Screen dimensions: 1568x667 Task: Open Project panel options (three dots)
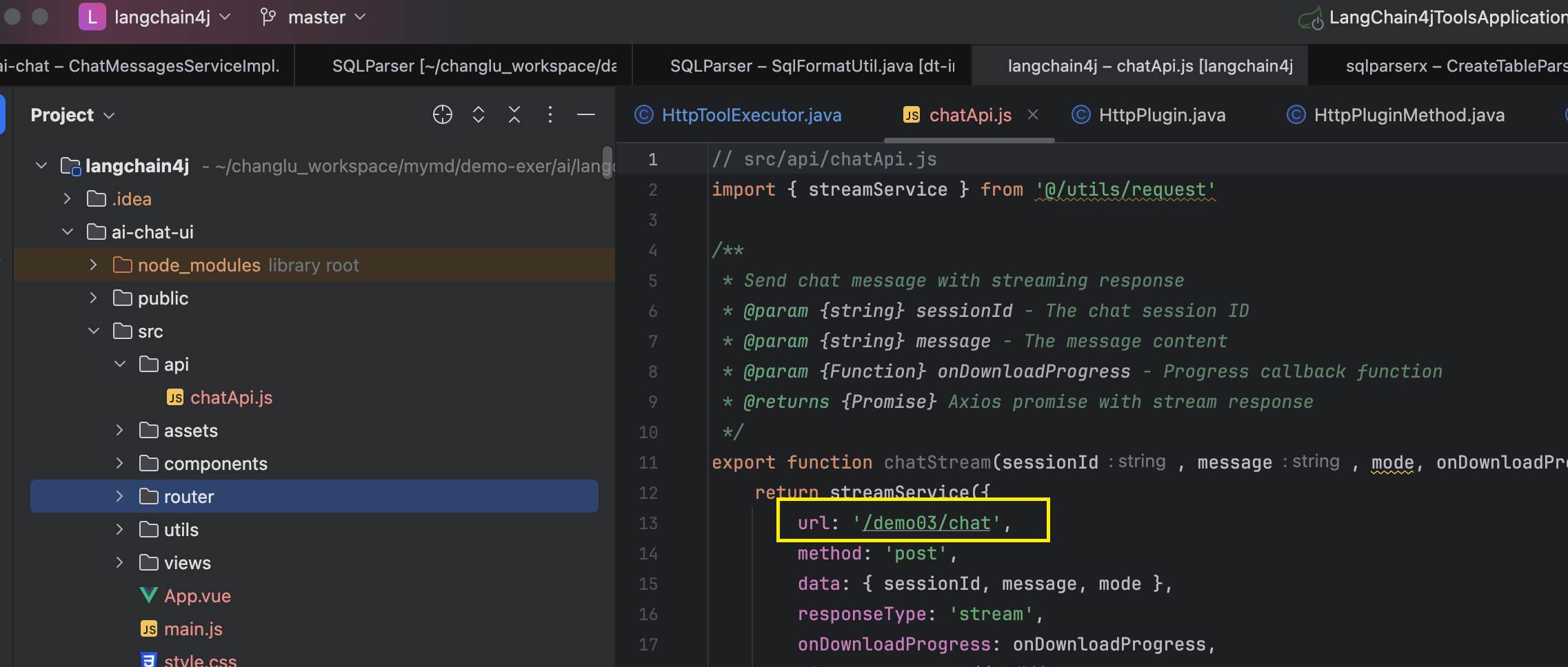coord(550,114)
